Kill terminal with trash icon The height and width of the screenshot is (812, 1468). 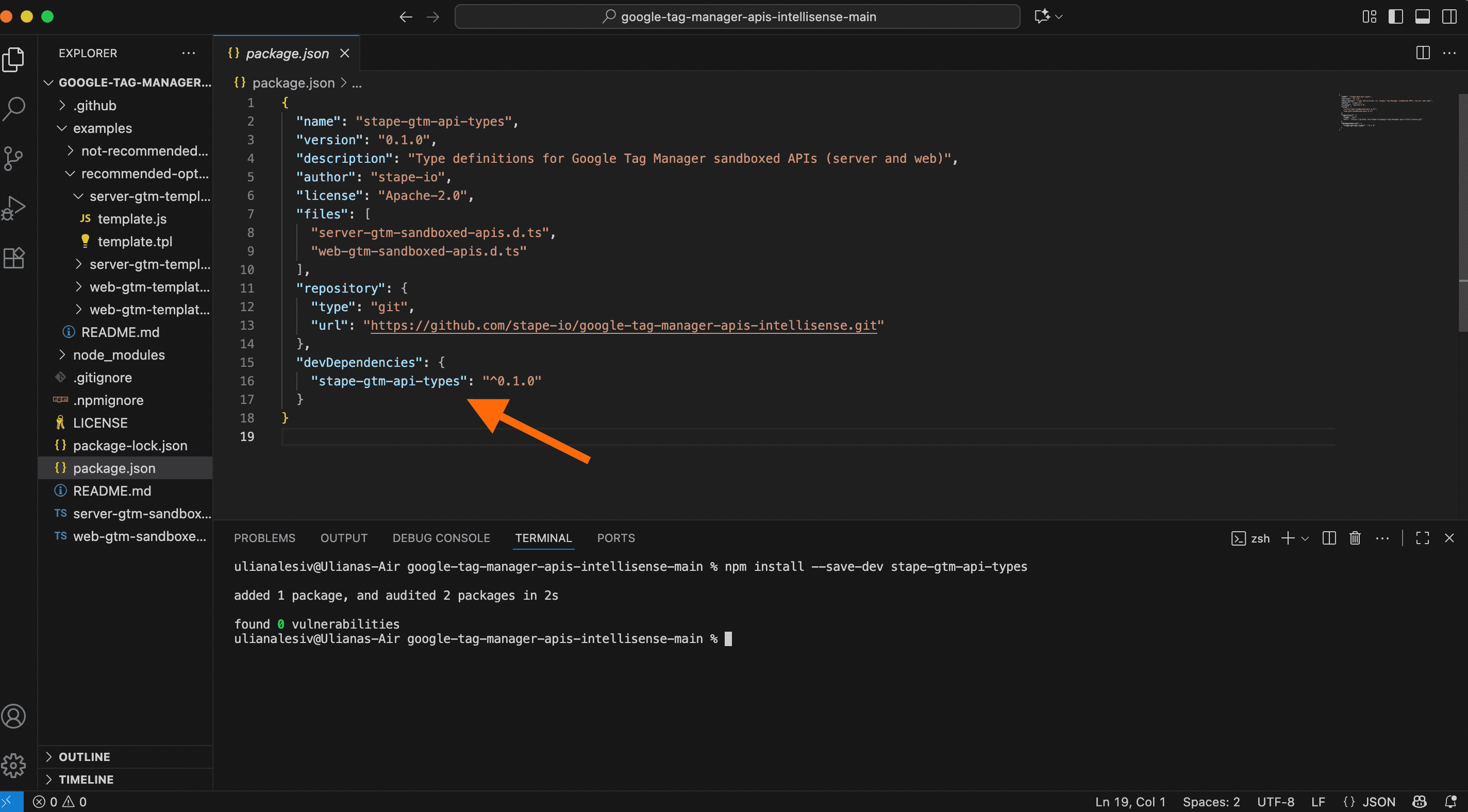click(1355, 538)
